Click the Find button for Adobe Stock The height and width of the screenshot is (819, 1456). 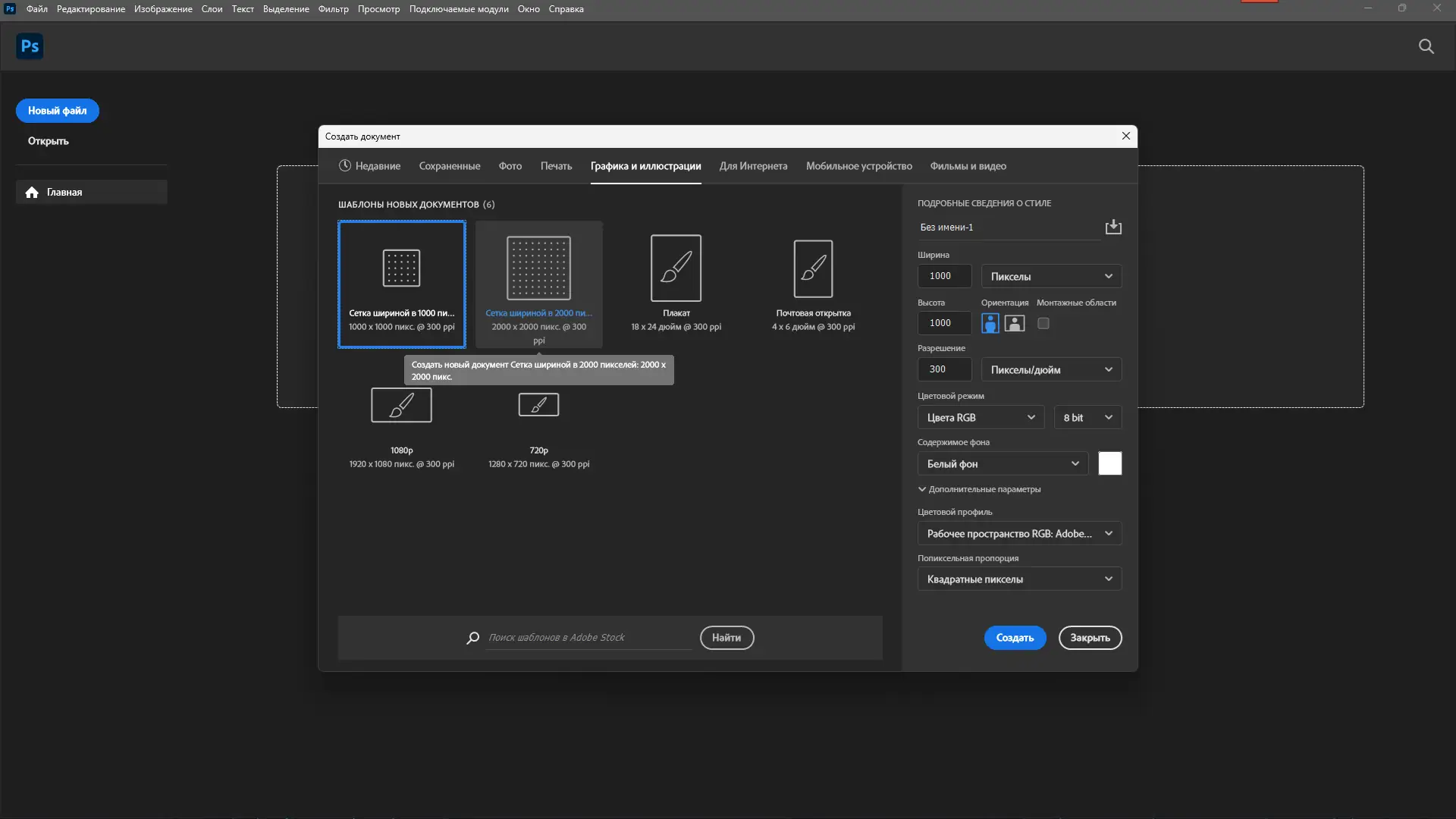(726, 638)
